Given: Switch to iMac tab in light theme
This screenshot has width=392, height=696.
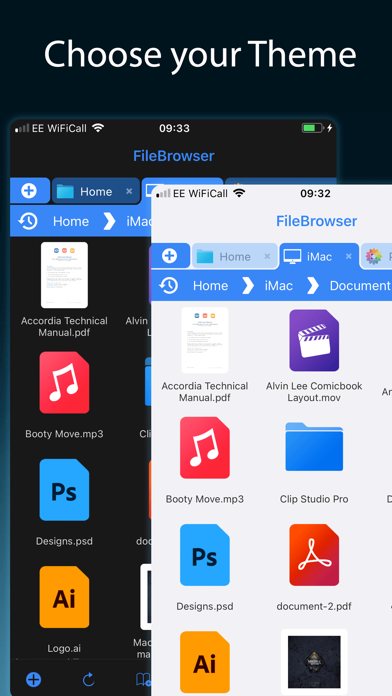Looking at the screenshot, I should (319, 256).
